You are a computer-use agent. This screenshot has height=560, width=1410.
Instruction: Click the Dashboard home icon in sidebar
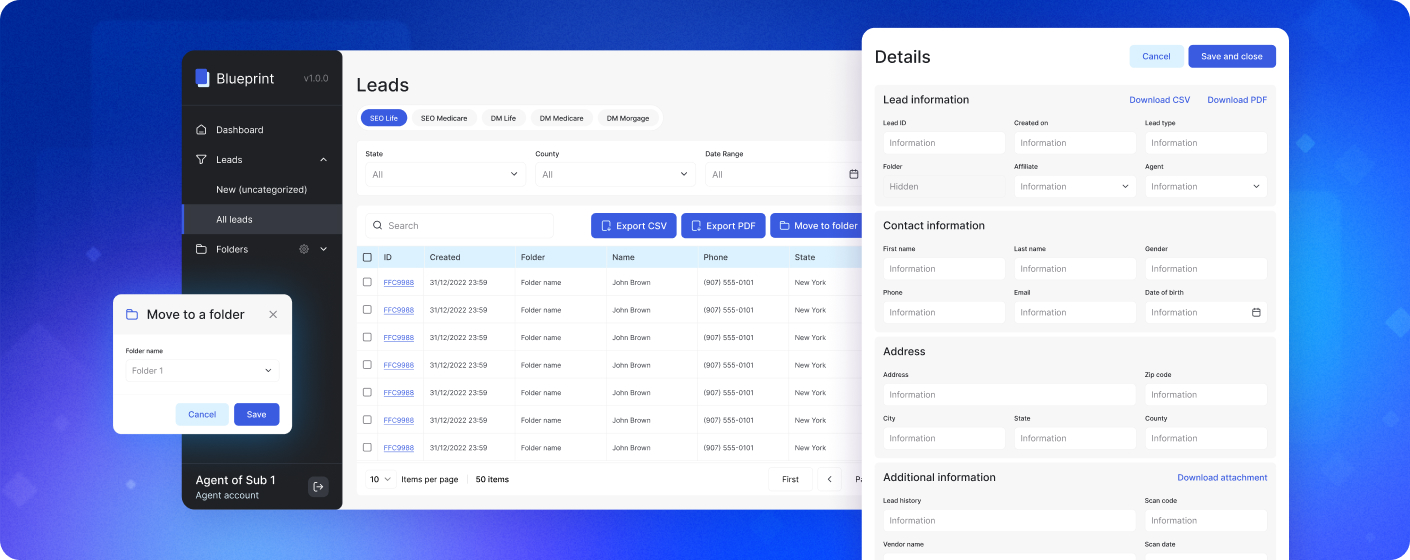[x=201, y=130]
